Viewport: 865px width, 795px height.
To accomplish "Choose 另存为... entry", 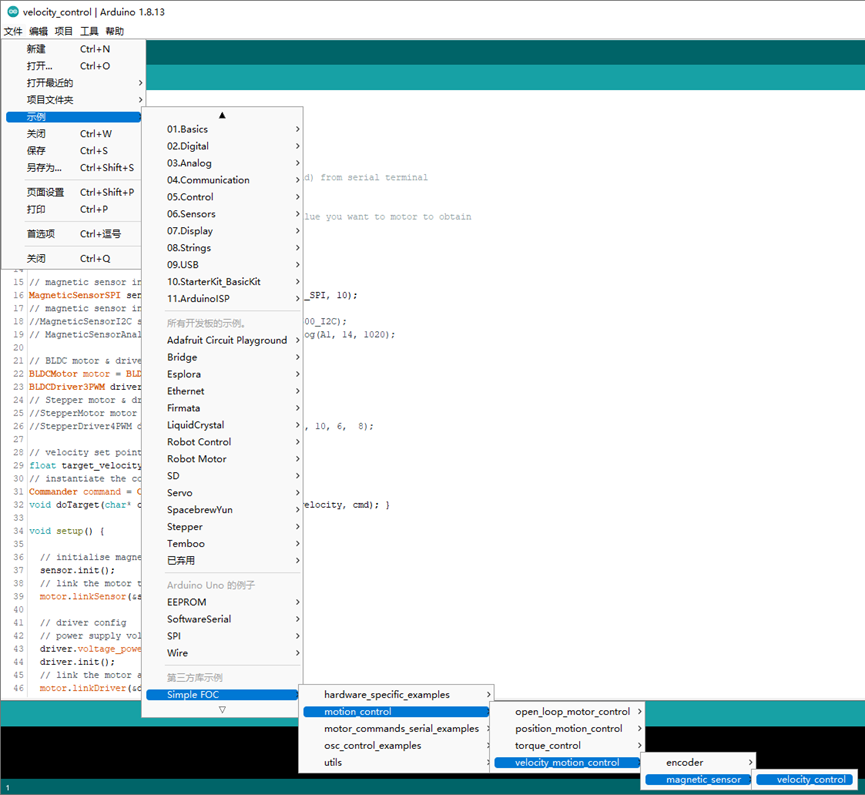I will click(73, 168).
